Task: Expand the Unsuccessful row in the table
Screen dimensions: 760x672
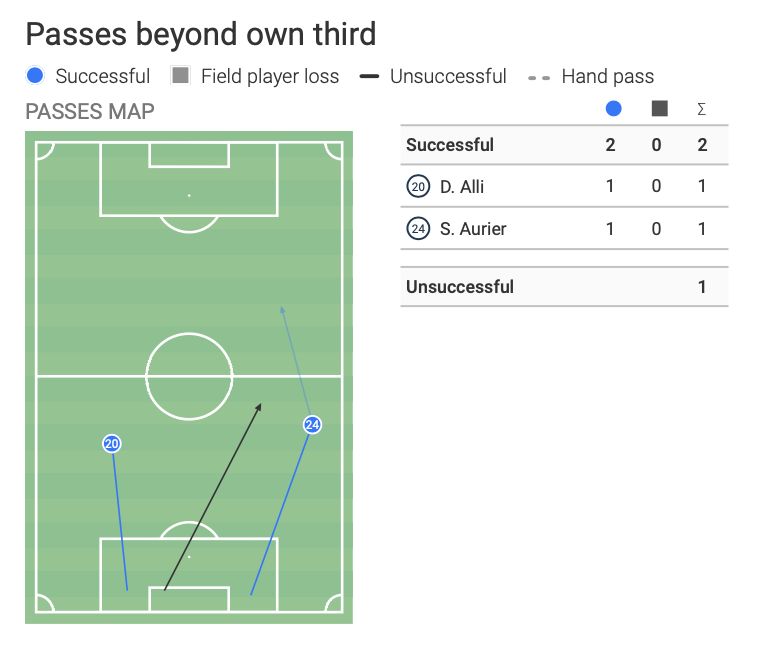Action: [x=460, y=287]
